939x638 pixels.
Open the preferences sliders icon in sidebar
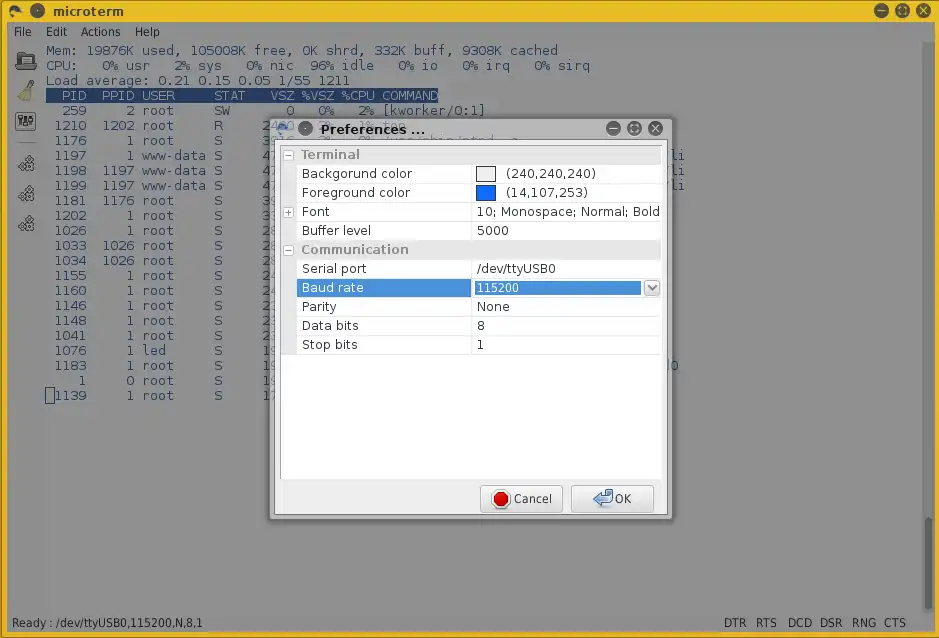25,122
